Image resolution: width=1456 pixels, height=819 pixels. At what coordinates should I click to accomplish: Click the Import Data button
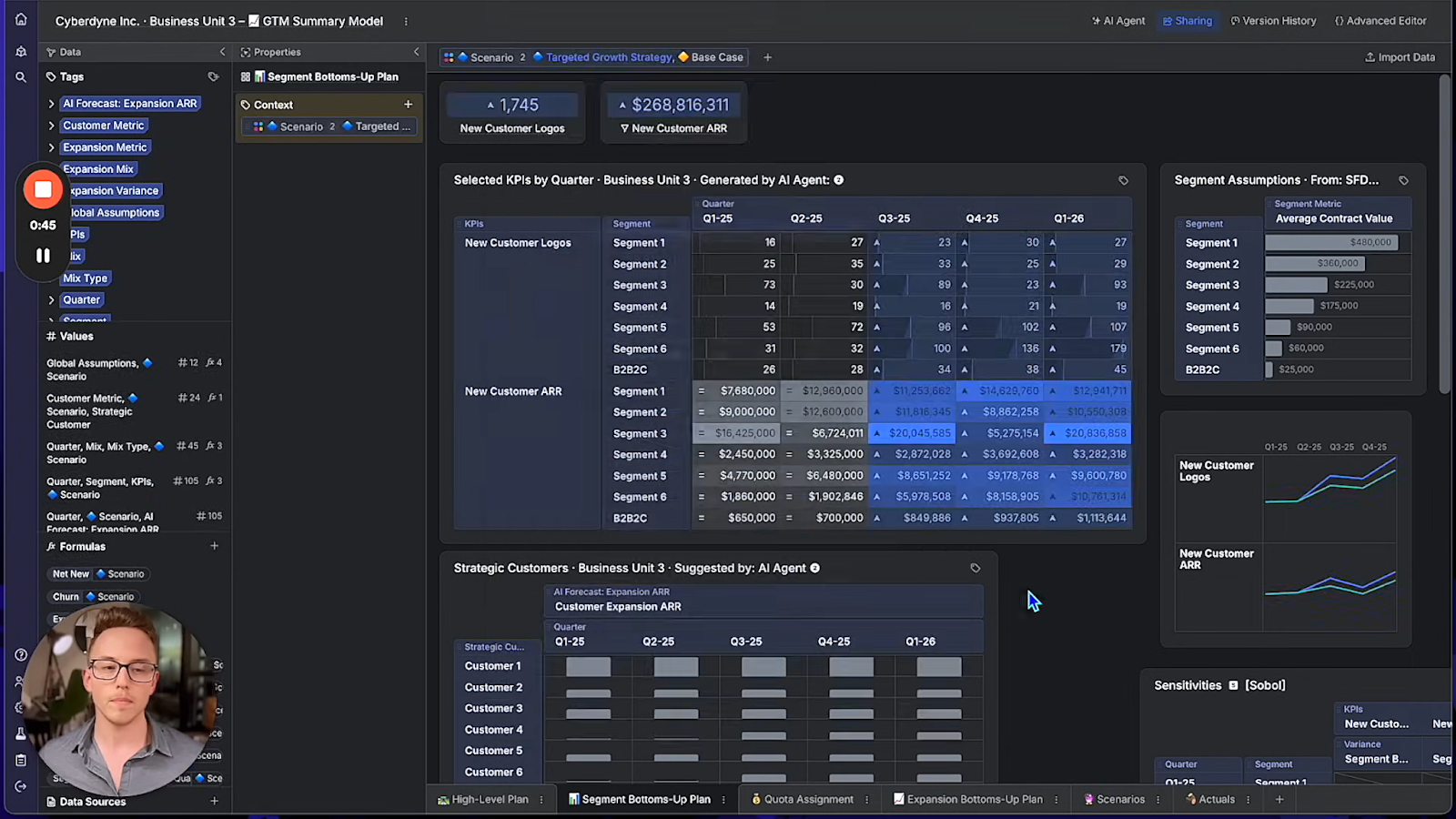[x=1400, y=56]
